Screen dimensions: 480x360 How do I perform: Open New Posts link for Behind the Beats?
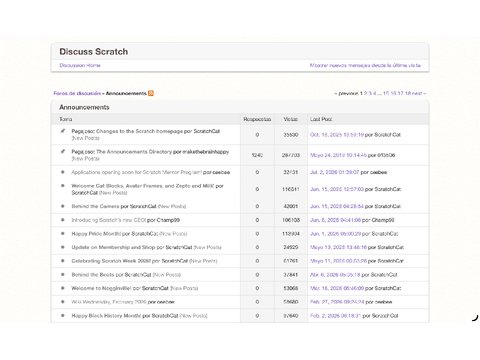167,275
